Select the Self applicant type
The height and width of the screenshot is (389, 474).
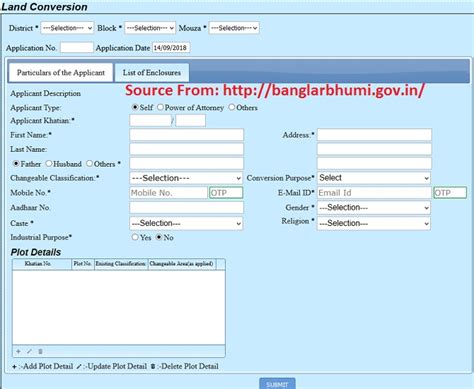coord(135,107)
